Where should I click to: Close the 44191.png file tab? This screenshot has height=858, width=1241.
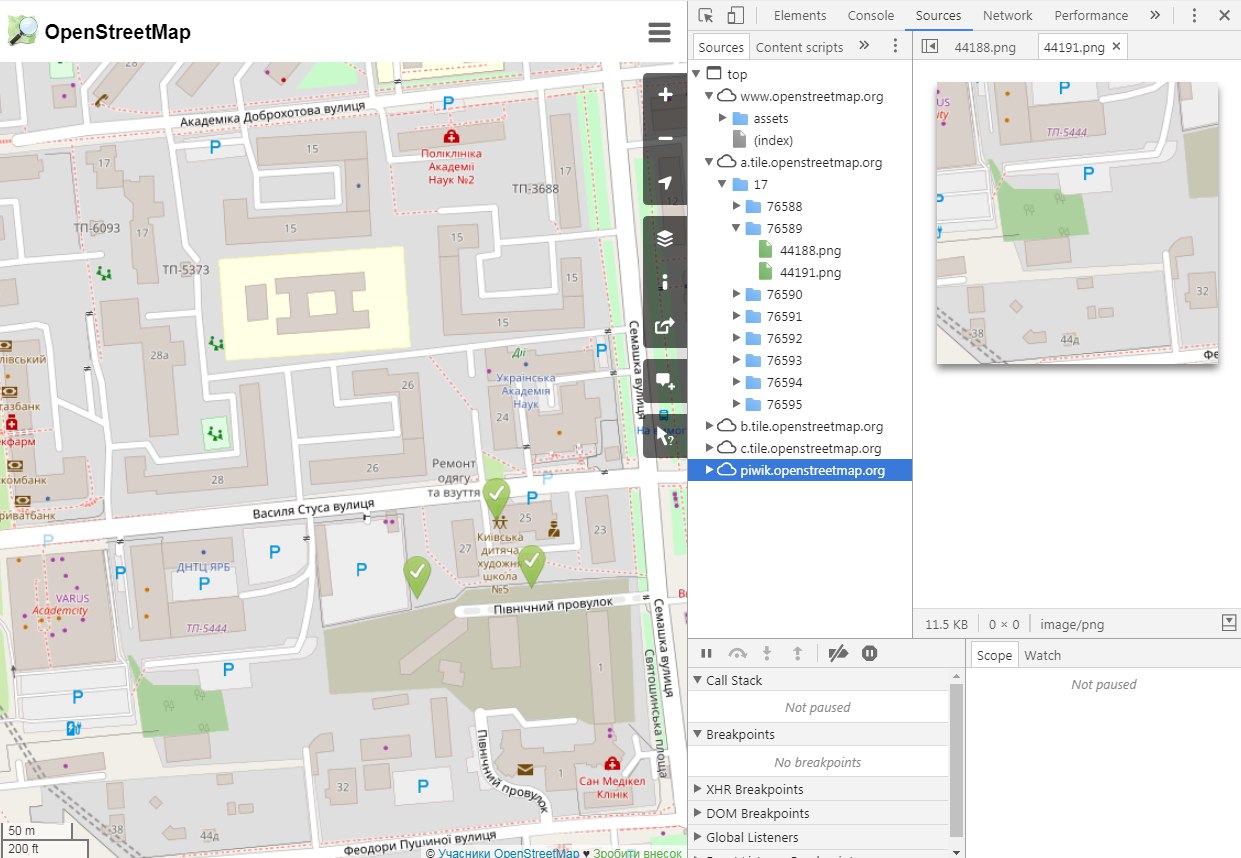[x=1116, y=46]
